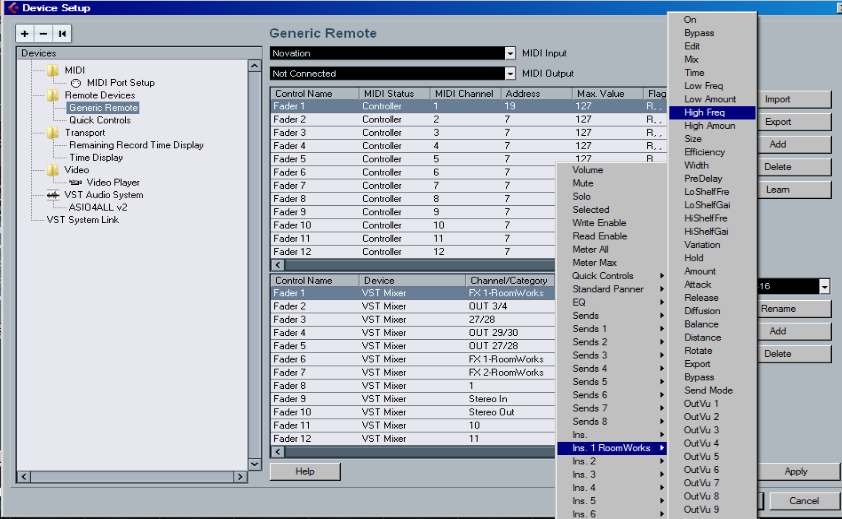Viewport: 842px width, 519px height.
Task: Click the Video Player camera icon
Action: [x=76, y=183]
